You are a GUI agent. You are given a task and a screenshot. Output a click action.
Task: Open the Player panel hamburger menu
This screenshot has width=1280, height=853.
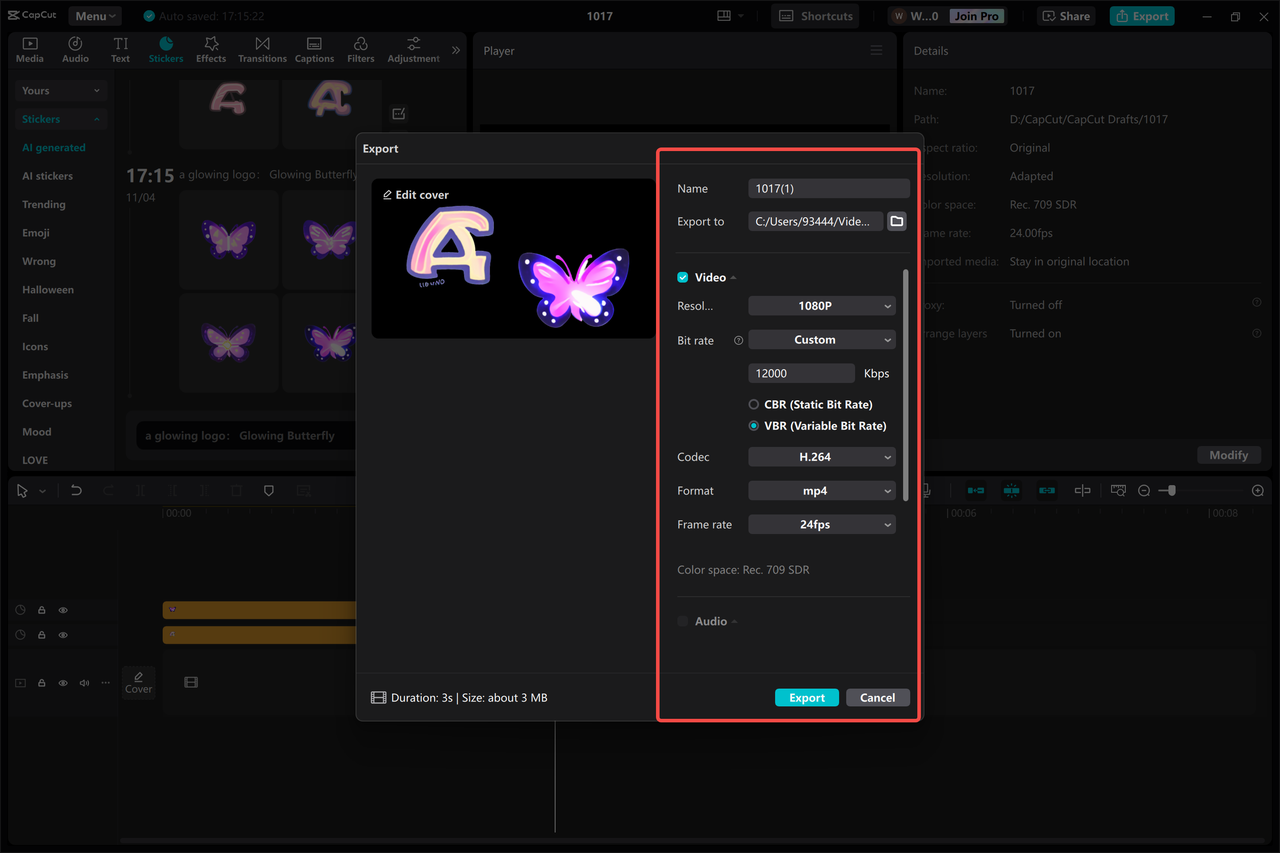[x=876, y=50]
